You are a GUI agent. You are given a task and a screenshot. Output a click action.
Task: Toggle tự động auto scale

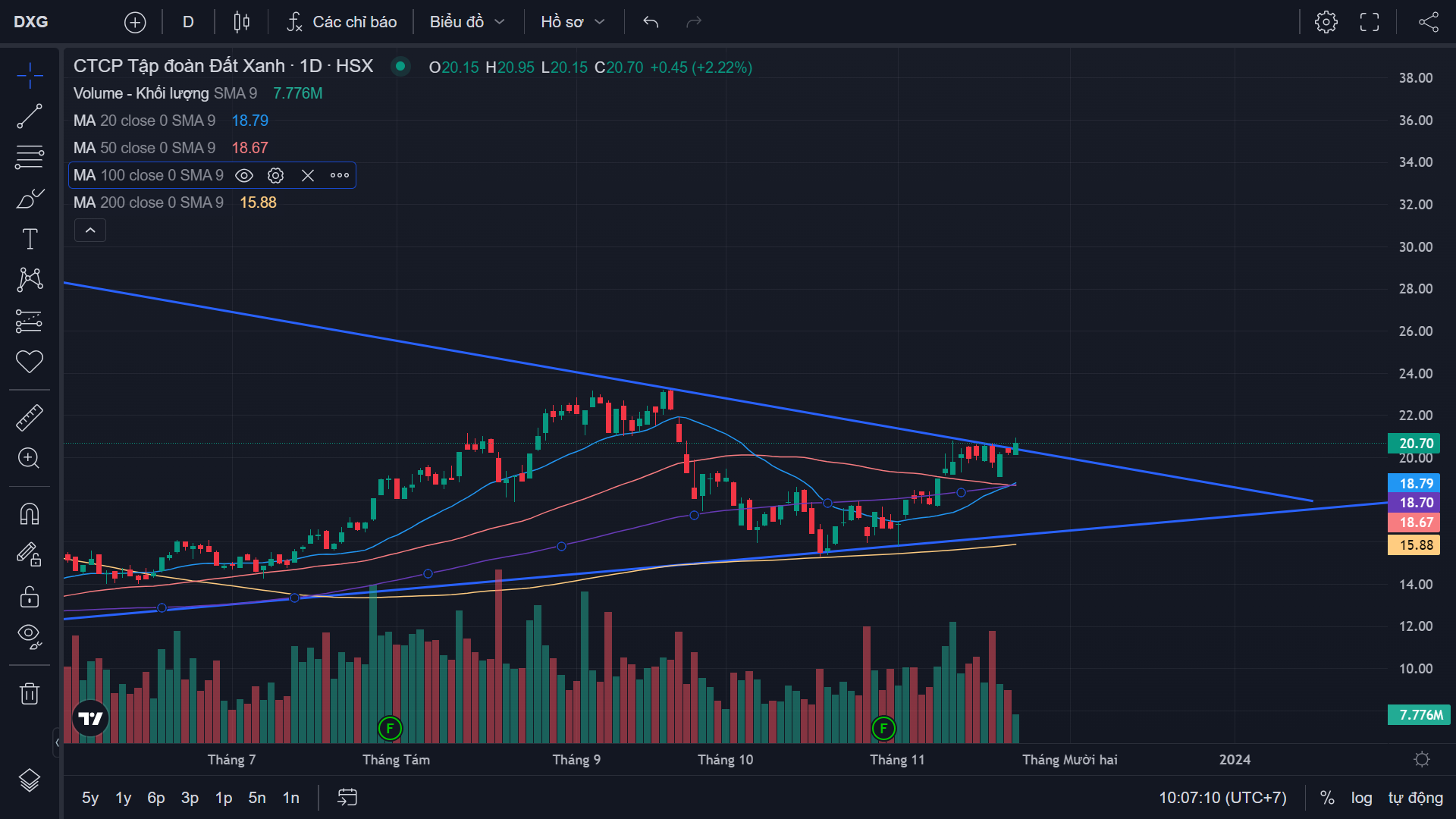pyautogui.click(x=1415, y=798)
